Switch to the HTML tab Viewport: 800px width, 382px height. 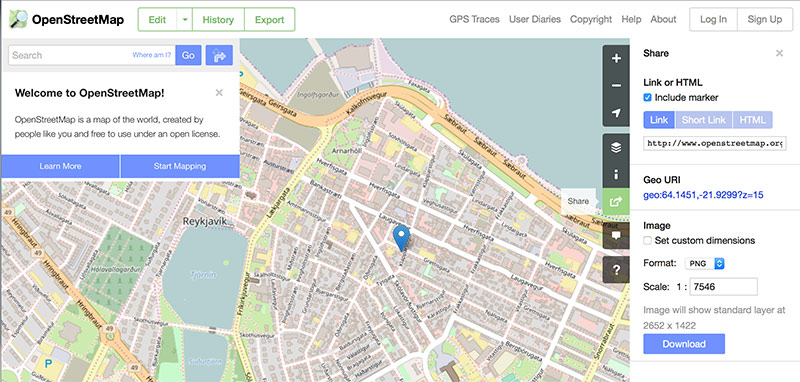click(753, 120)
